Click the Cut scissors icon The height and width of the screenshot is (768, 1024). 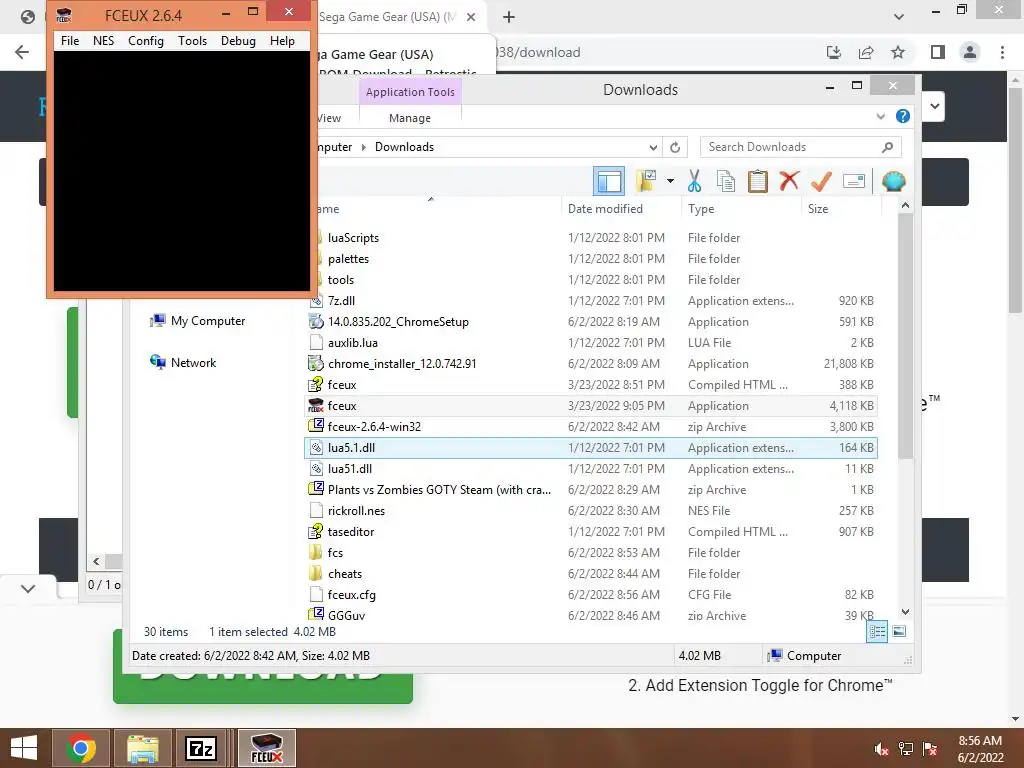click(x=694, y=181)
